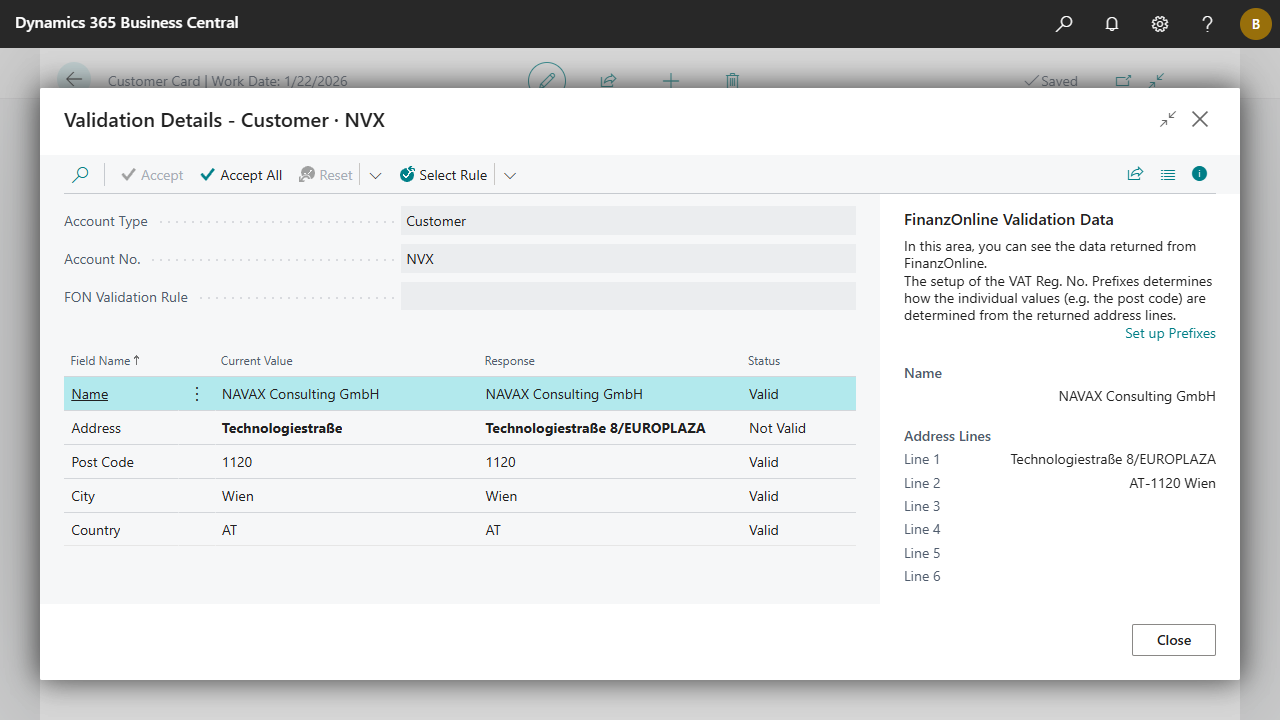Click the FON Validation Rule field
This screenshot has height=720, width=1280.
(x=628, y=297)
